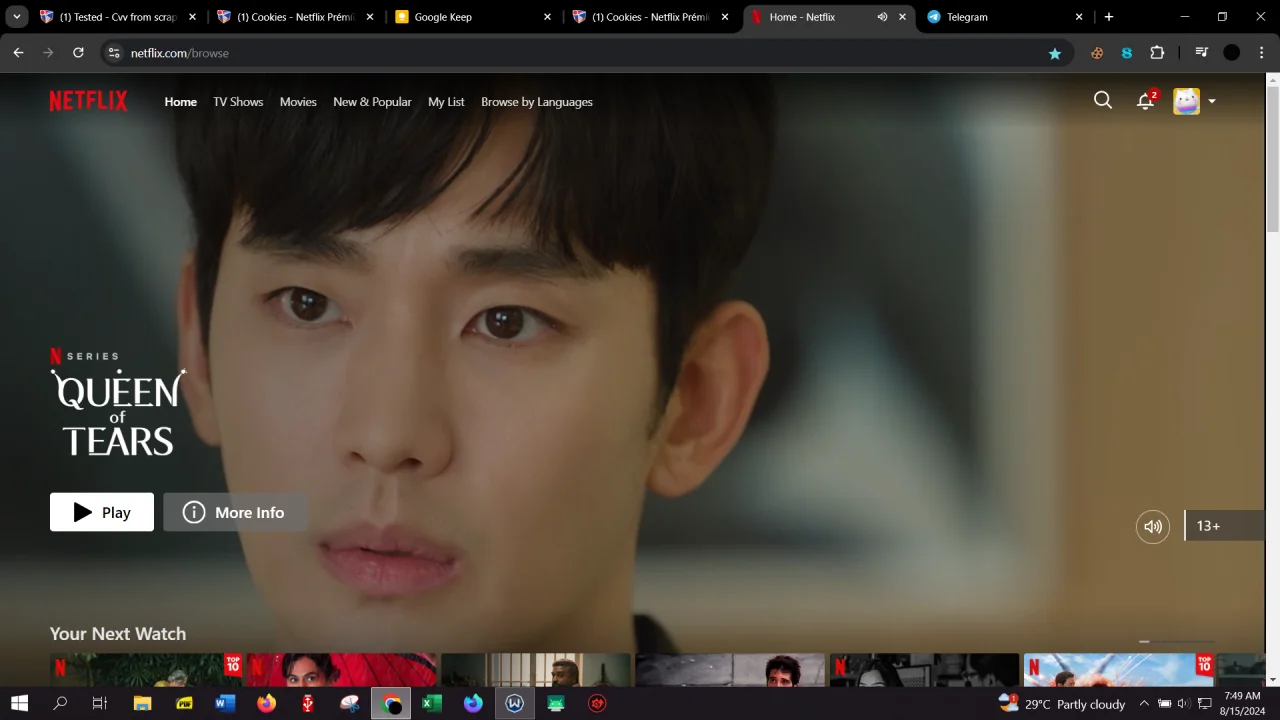Open Browse by Languages
This screenshot has width=1280, height=720.
[537, 102]
